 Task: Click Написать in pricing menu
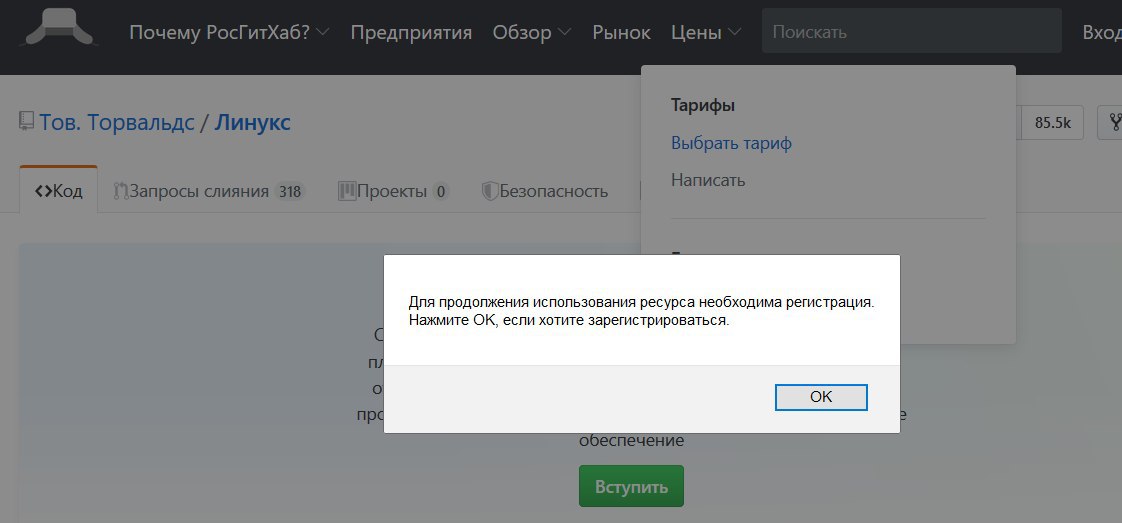point(708,180)
